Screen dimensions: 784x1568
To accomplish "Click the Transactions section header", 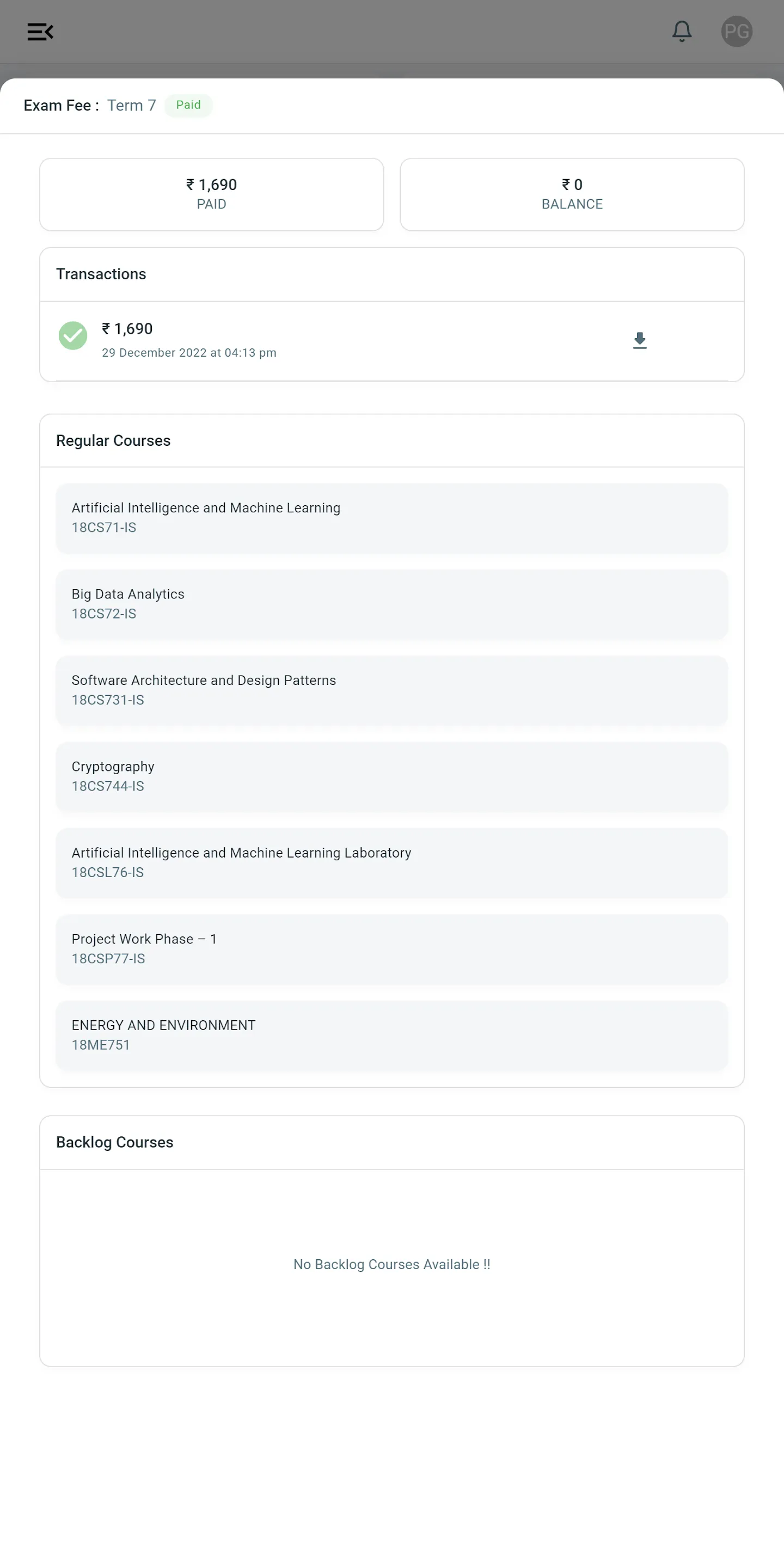I will click(101, 274).
